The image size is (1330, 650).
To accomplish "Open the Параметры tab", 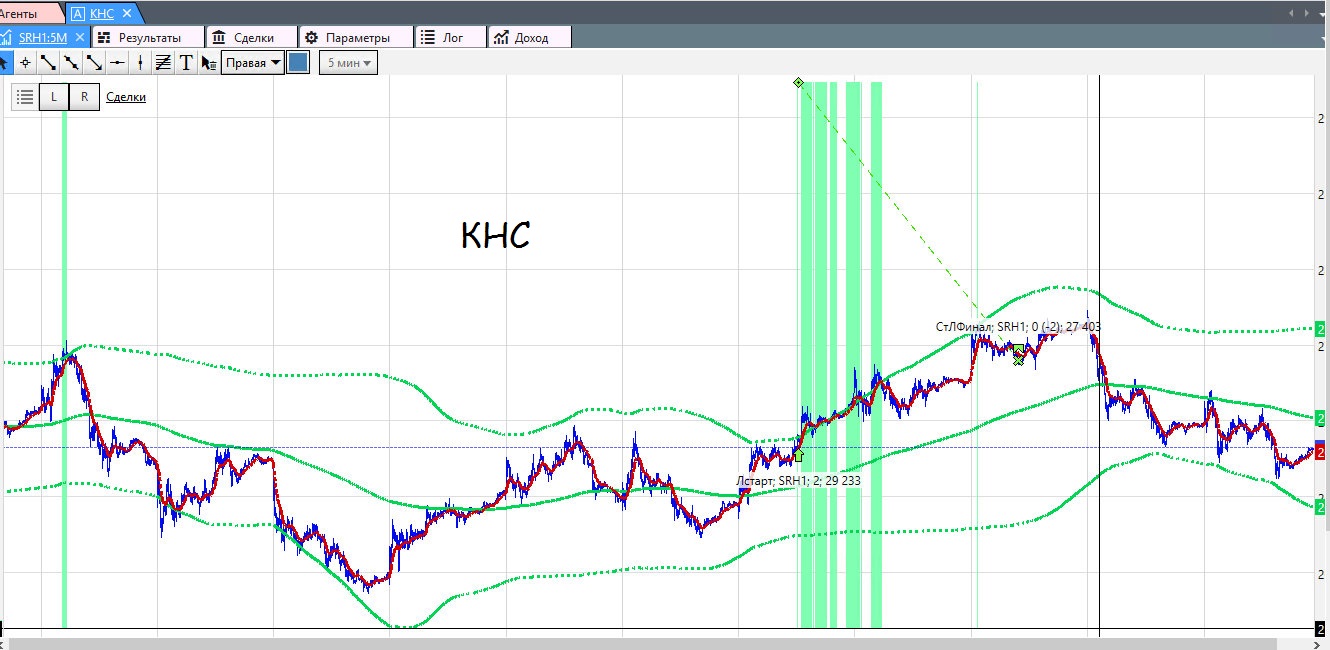I will tap(356, 37).
